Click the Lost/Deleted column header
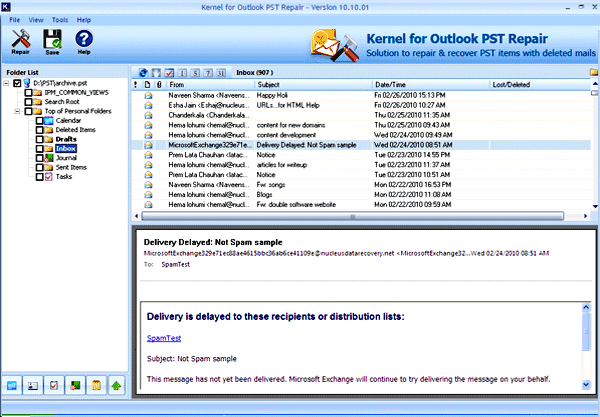The image size is (600, 417). [x=540, y=85]
